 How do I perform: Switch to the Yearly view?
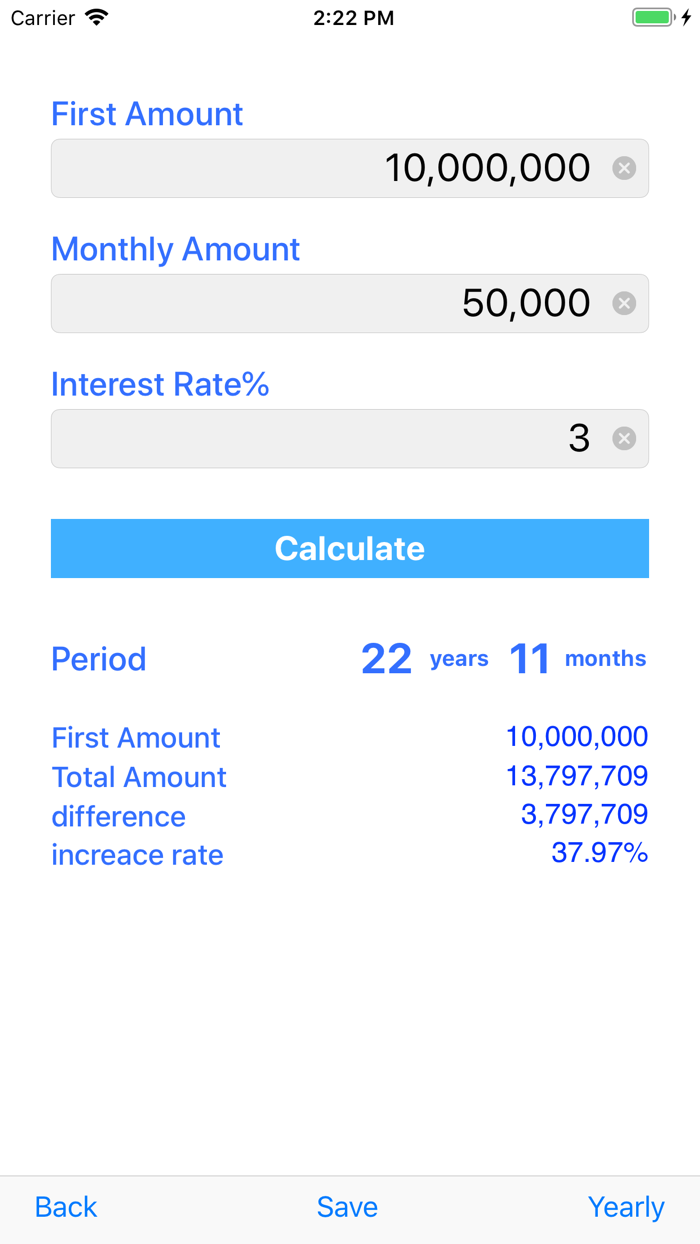(626, 1207)
